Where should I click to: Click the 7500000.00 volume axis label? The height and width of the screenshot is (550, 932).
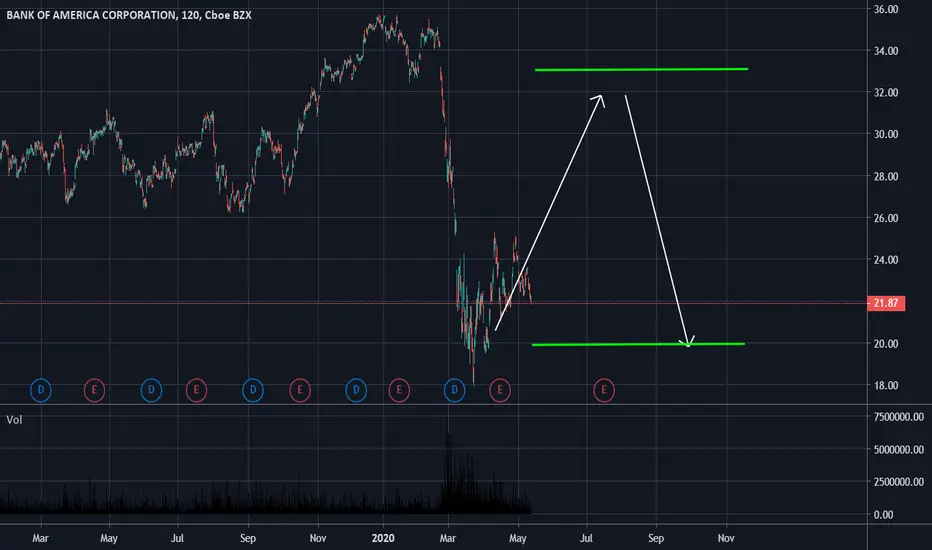coord(899,417)
